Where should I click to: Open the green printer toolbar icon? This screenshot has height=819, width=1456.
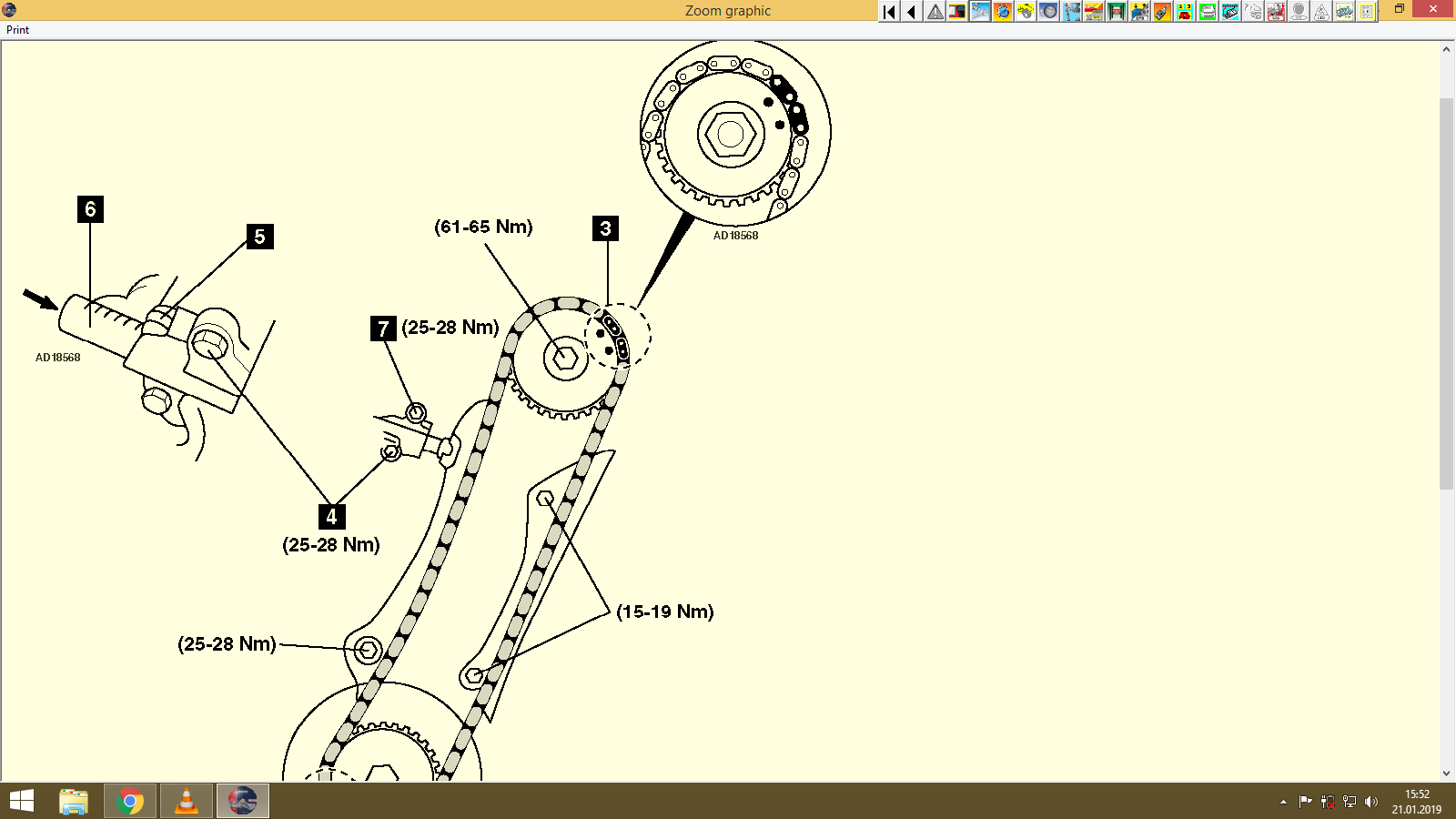[x=1208, y=12]
